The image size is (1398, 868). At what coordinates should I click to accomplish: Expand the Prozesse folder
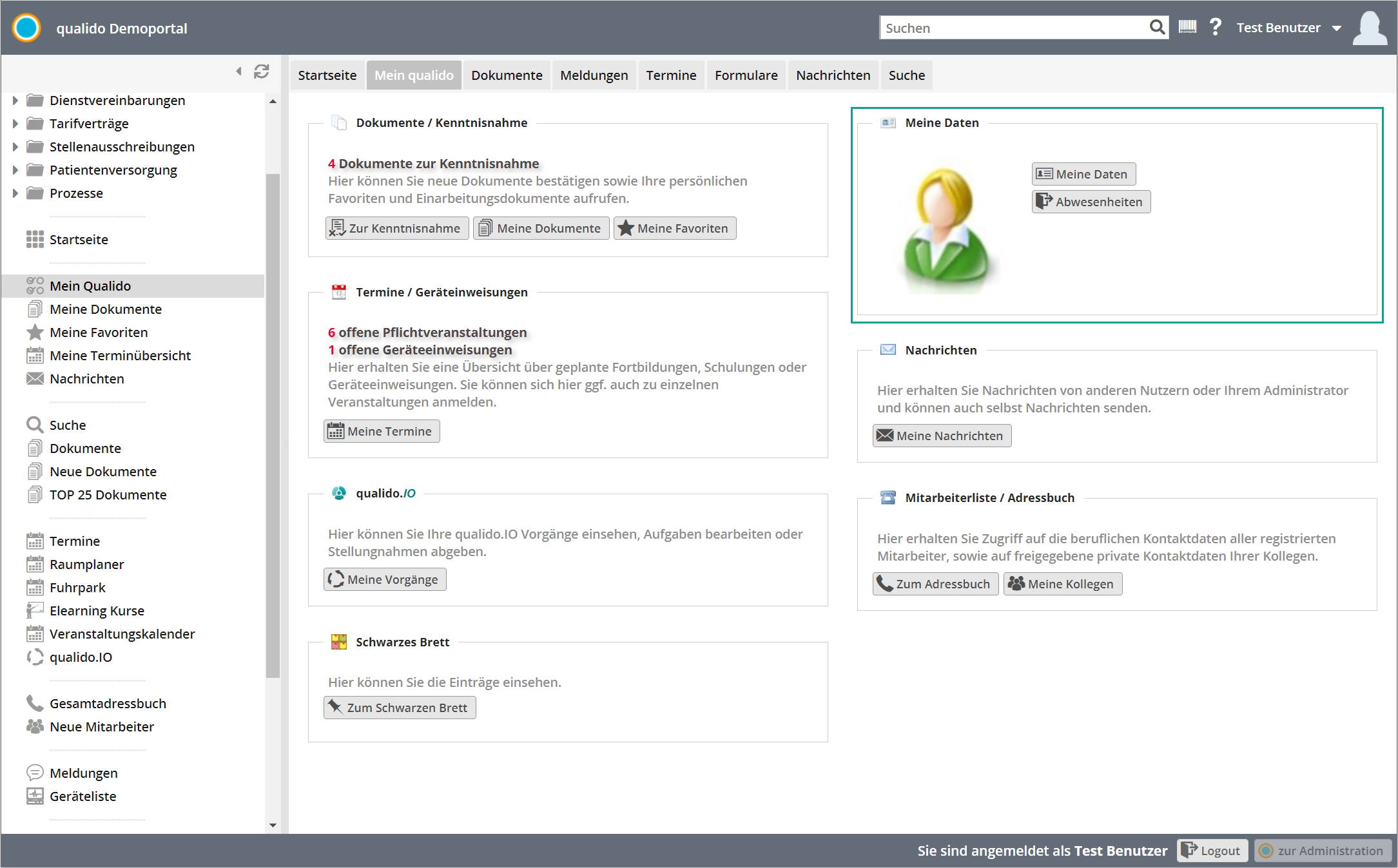point(15,193)
